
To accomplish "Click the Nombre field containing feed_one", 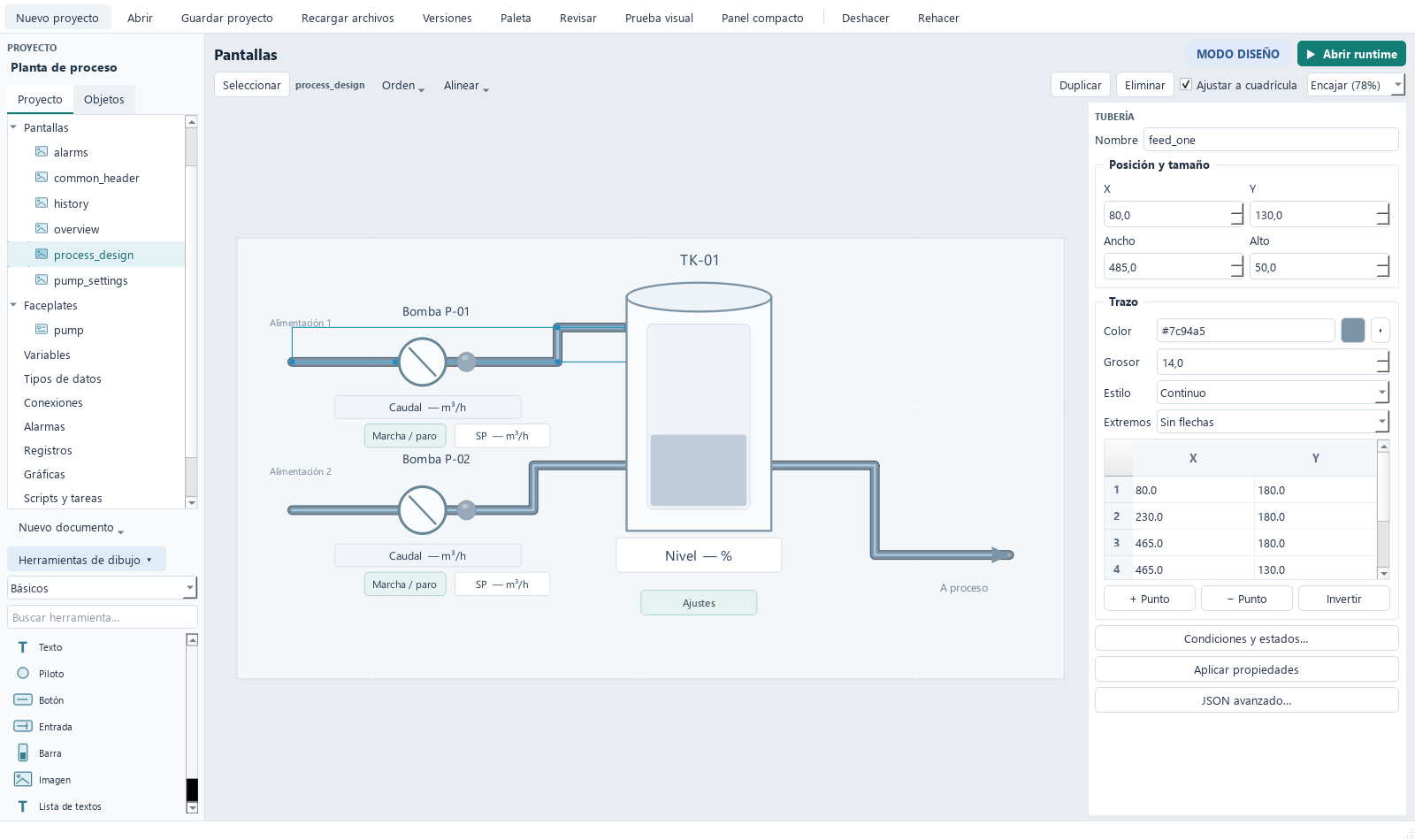I will click(x=1271, y=140).
